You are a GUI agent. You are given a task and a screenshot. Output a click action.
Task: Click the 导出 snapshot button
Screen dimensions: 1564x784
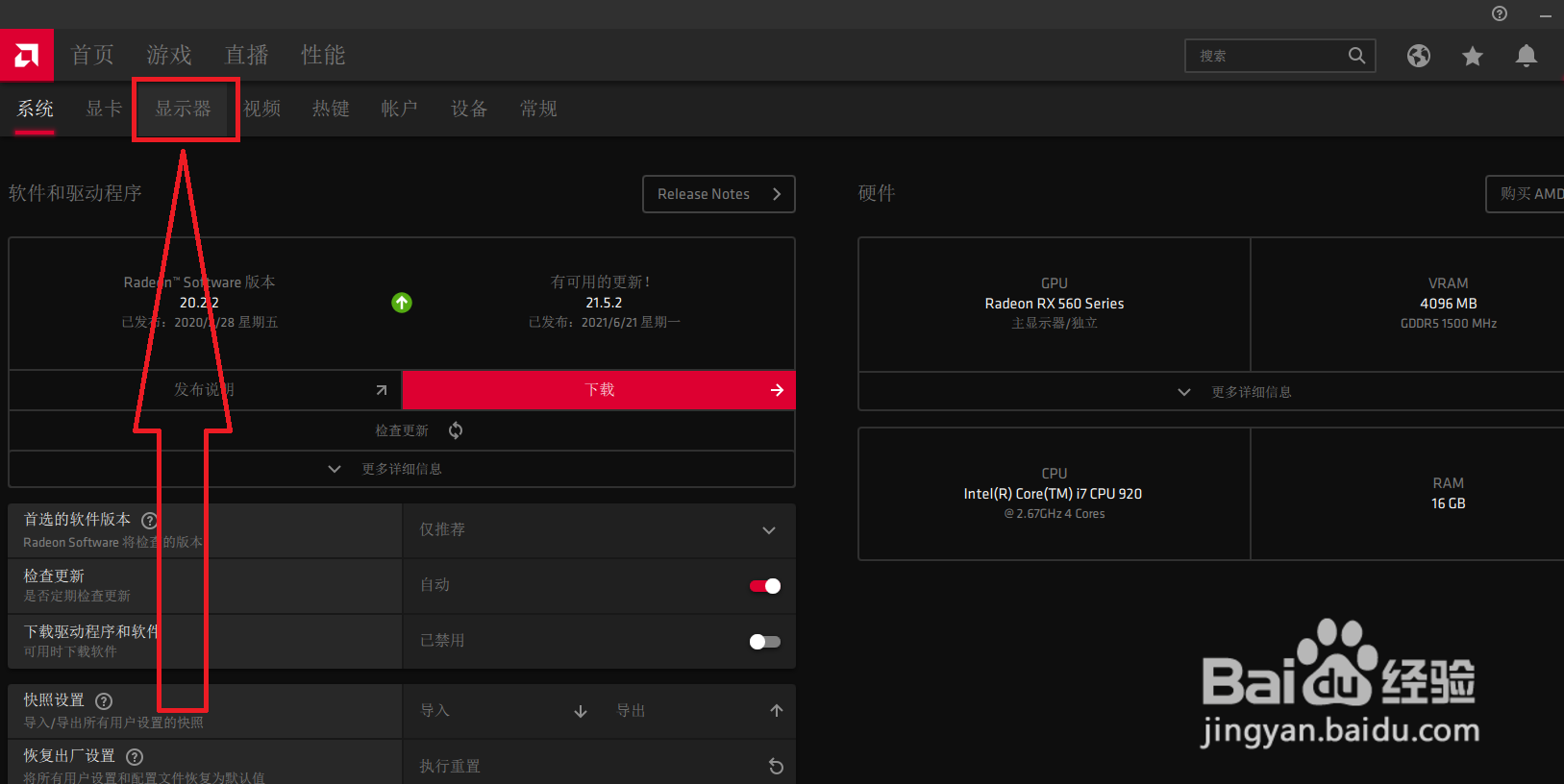pos(697,711)
